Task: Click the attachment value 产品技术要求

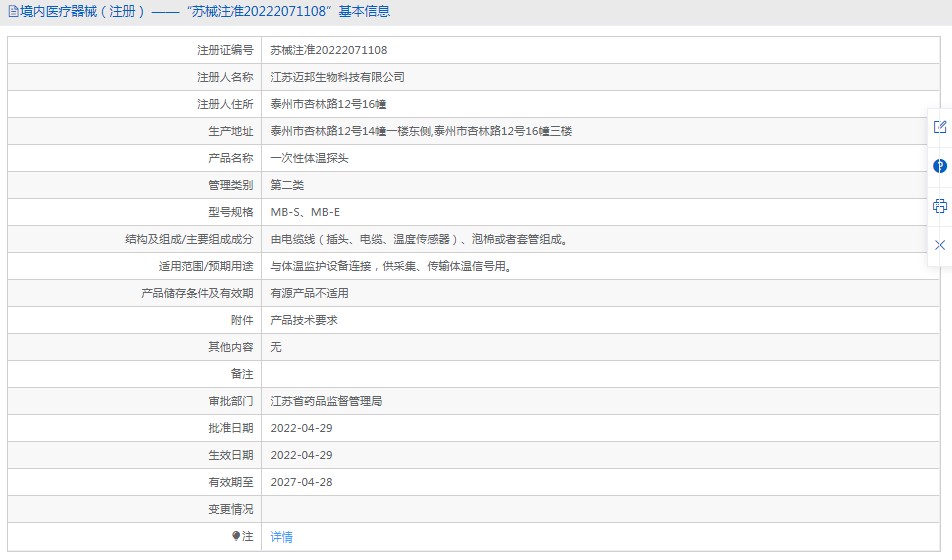Action: [x=304, y=320]
